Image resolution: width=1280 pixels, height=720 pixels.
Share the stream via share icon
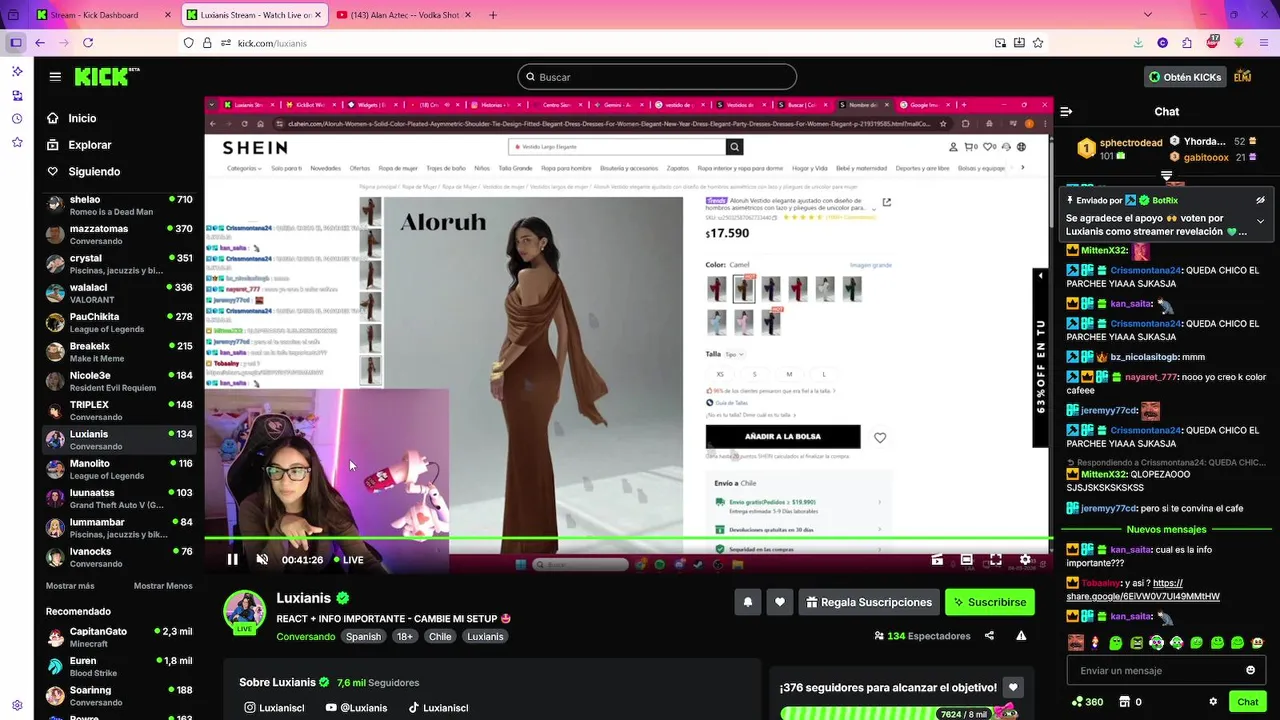coord(989,636)
